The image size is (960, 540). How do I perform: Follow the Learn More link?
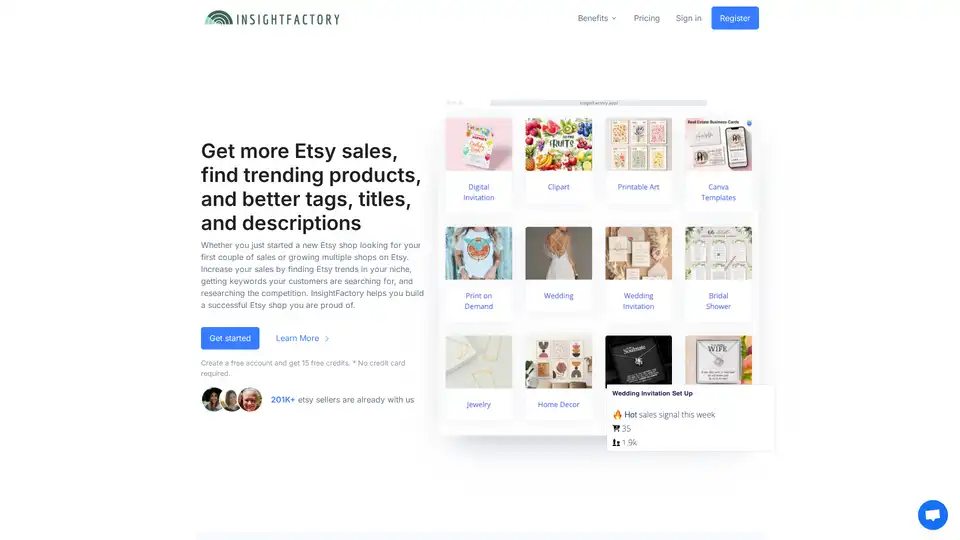coord(298,338)
